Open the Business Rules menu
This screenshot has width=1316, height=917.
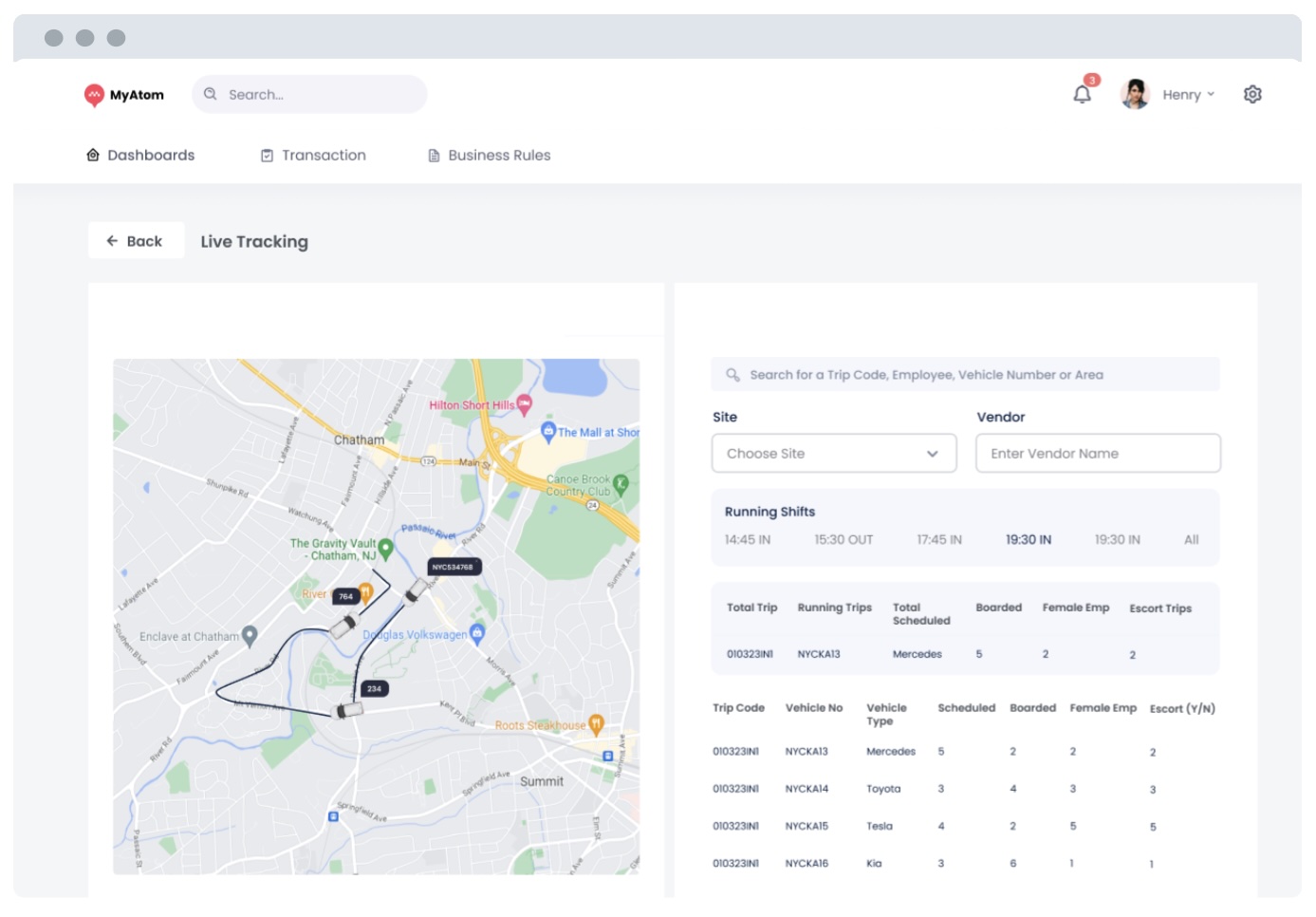click(x=489, y=155)
